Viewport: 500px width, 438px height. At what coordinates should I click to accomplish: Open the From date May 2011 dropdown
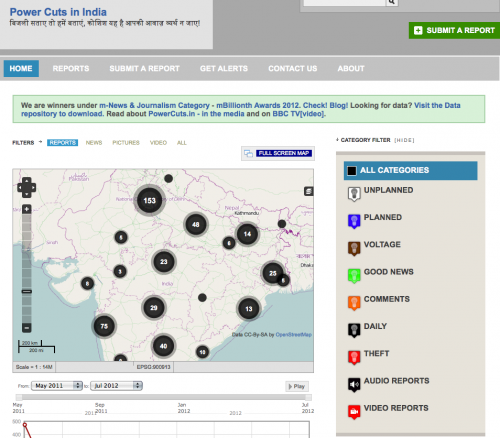click(57, 386)
